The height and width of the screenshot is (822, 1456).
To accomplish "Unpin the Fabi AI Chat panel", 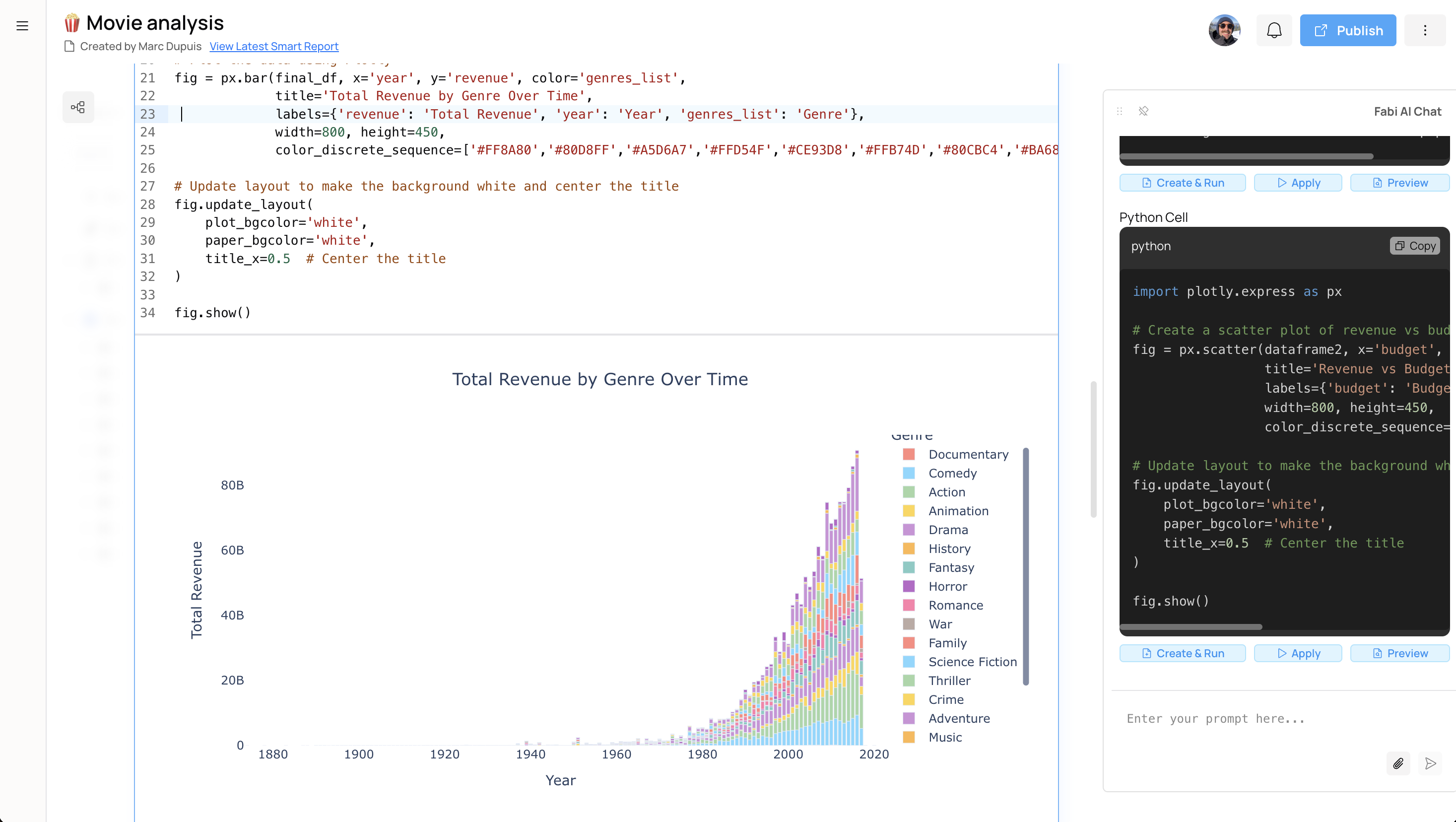I will tap(1143, 111).
